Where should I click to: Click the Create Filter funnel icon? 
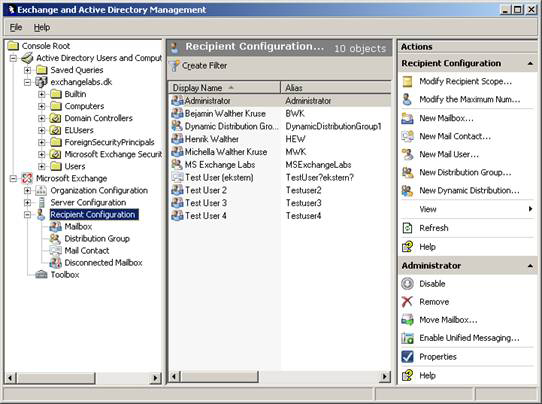click(175, 66)
